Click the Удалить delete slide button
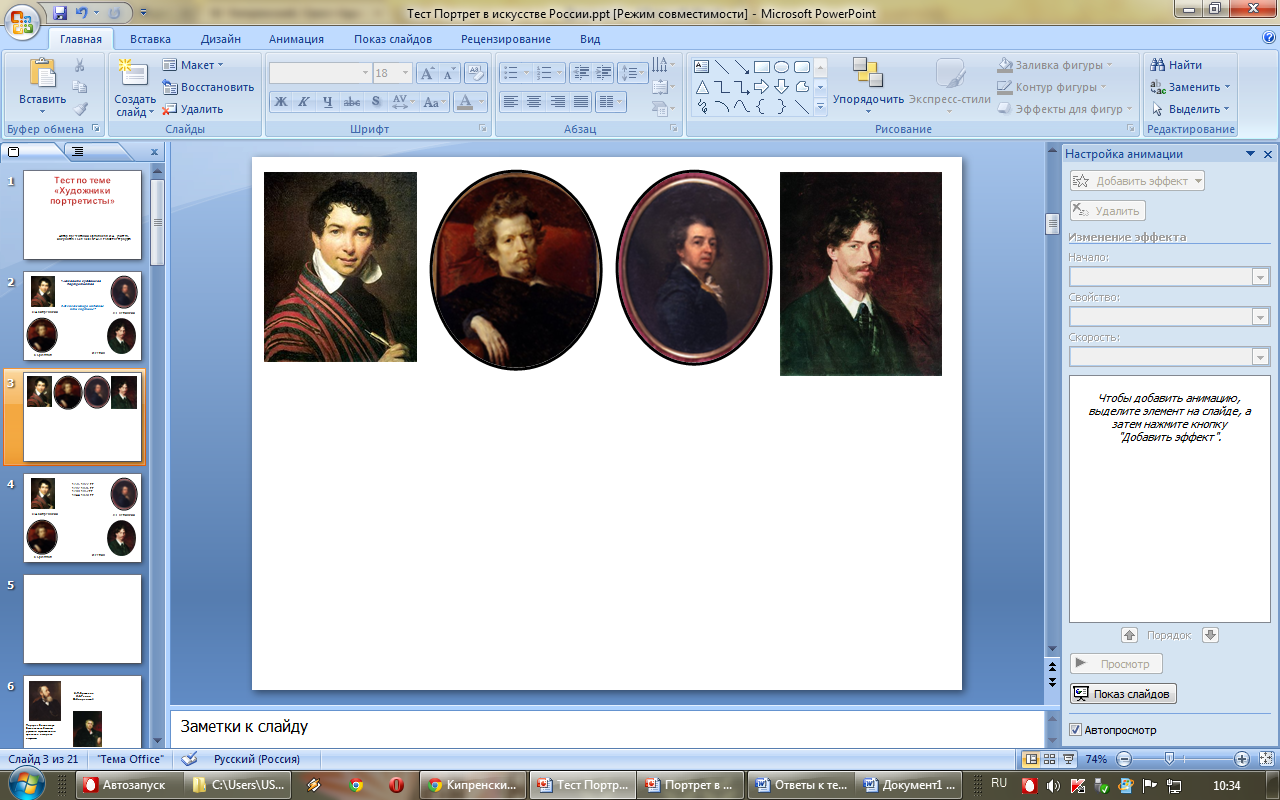 click(192, 109)
